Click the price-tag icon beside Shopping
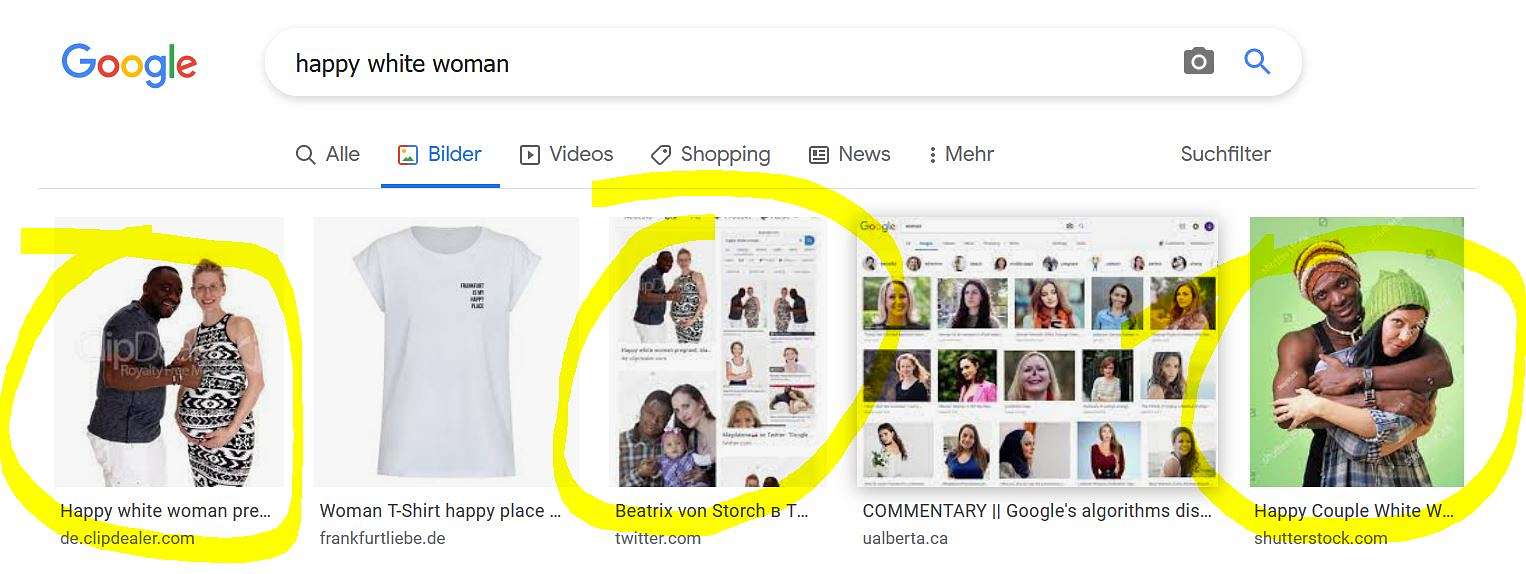 point(660,155)
